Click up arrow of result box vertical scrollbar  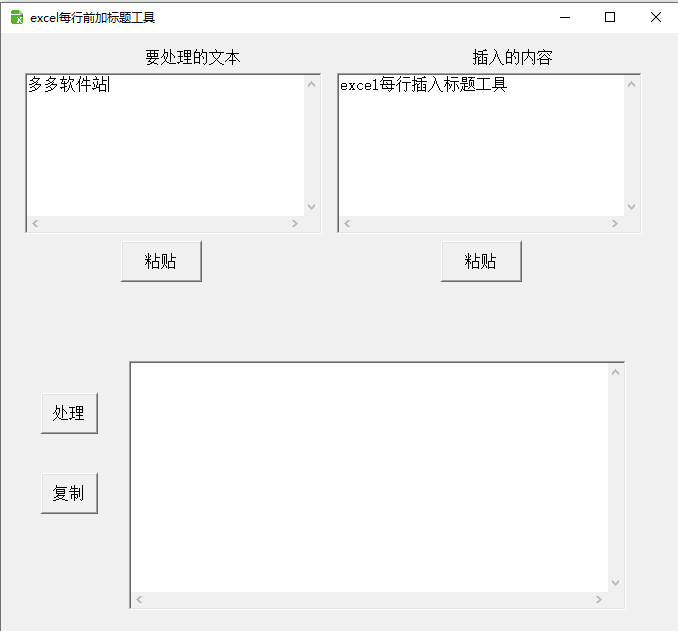tap(616, 372)
